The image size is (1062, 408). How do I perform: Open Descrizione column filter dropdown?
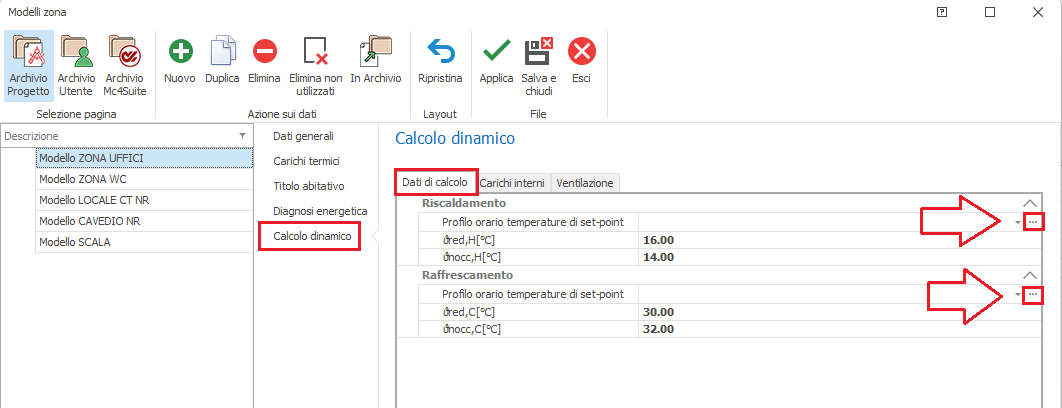pyautogui.click(x=242, y=136)
